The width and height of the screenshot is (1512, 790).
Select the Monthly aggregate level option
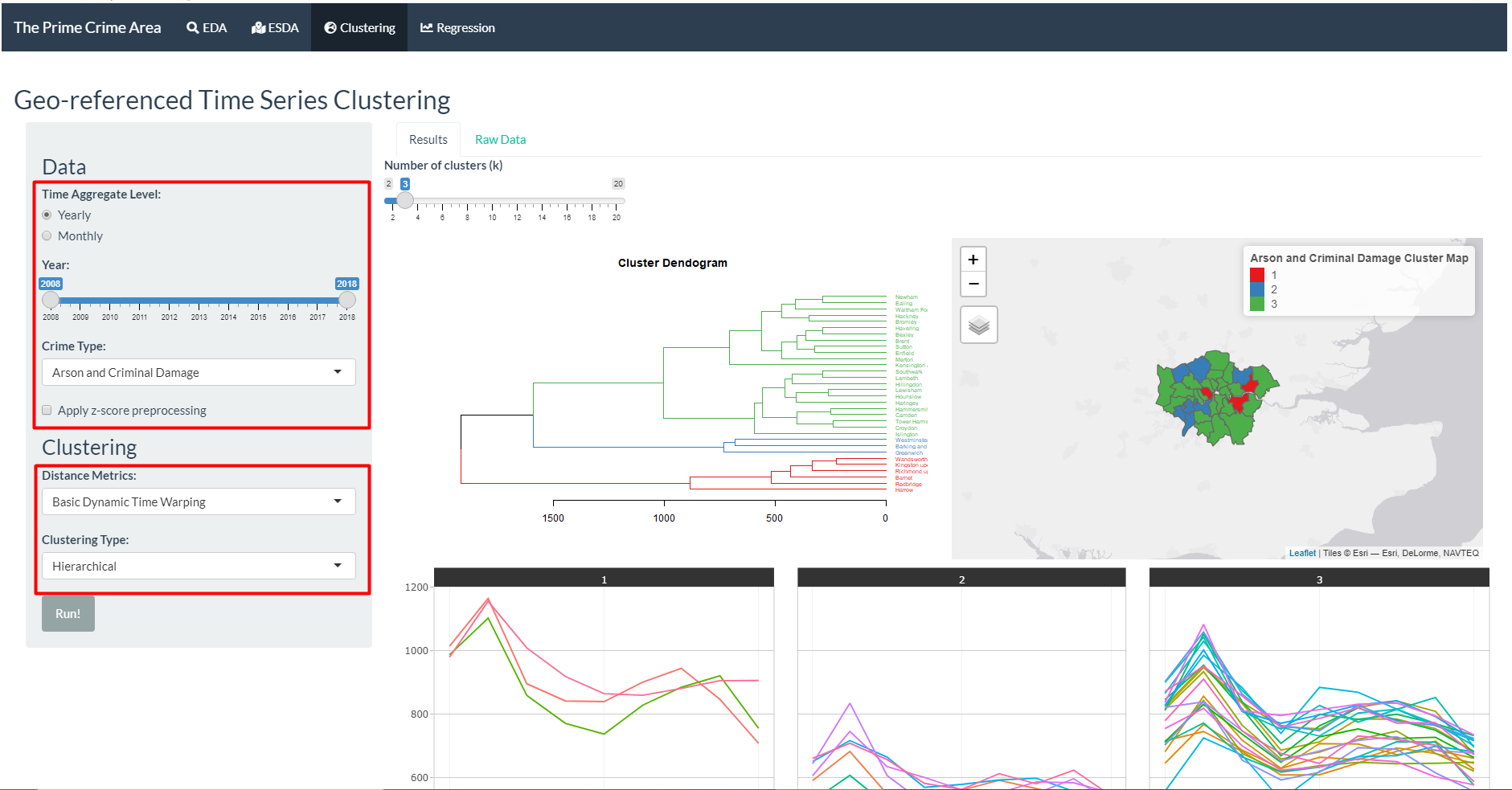click(47, 235)
